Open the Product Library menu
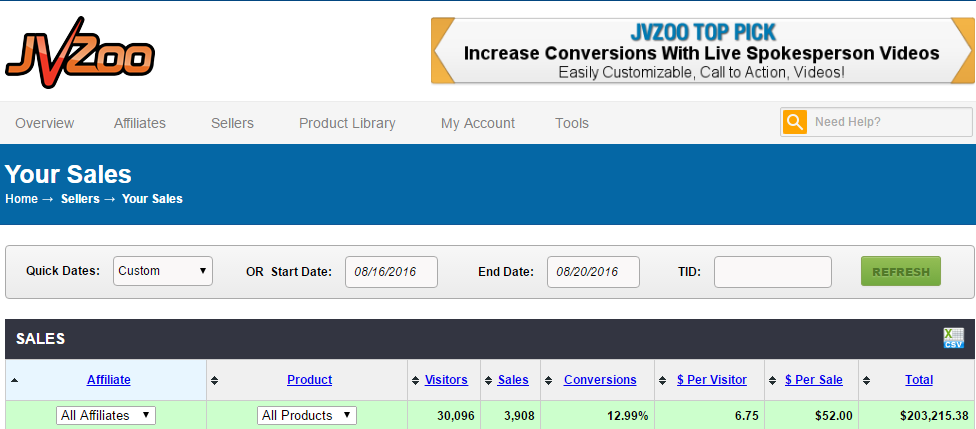 coord(347,123)
